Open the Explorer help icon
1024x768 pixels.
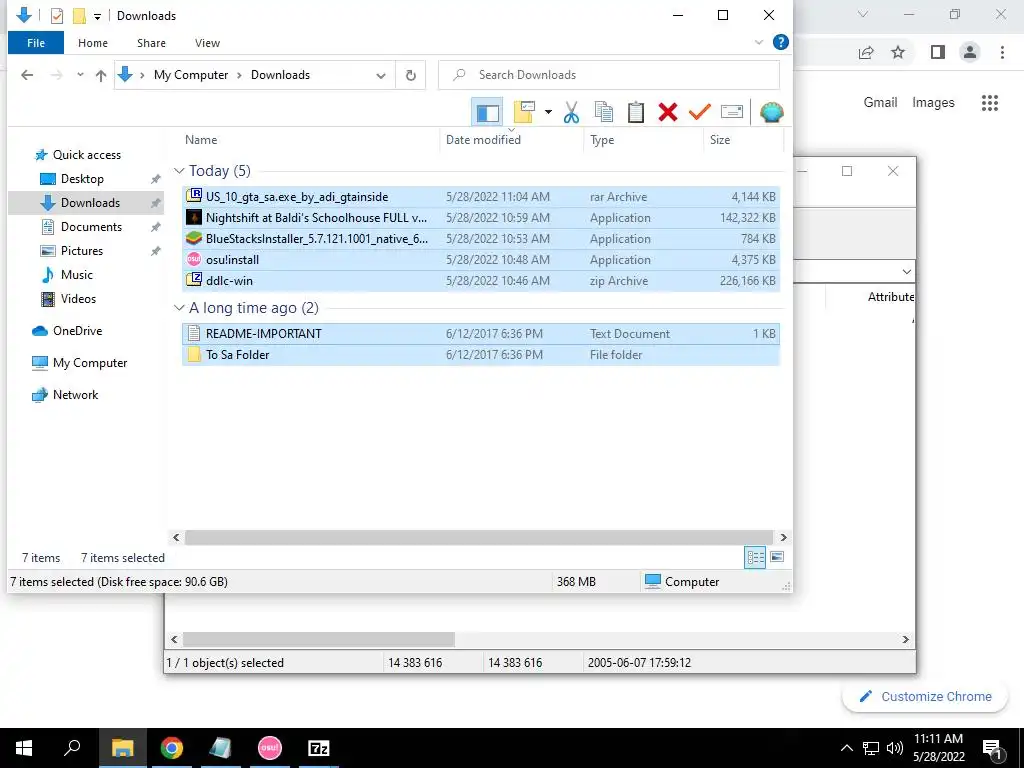(x=780, y=42)
